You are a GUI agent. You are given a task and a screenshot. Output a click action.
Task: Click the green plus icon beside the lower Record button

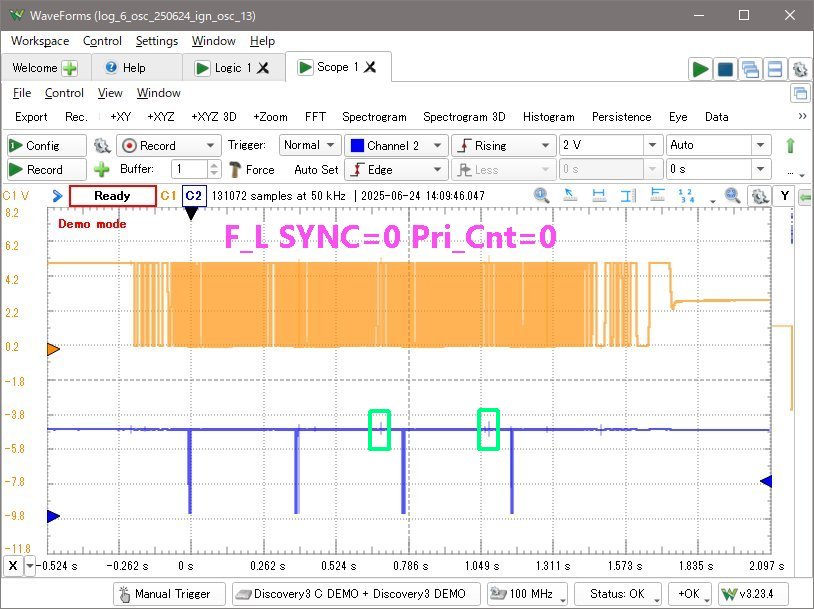click(x=102, y=169)
